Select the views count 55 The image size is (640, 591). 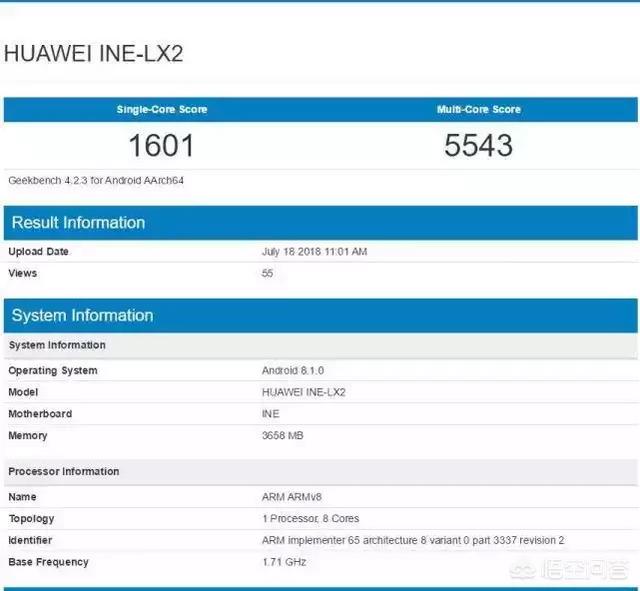[x=267, y=273]
